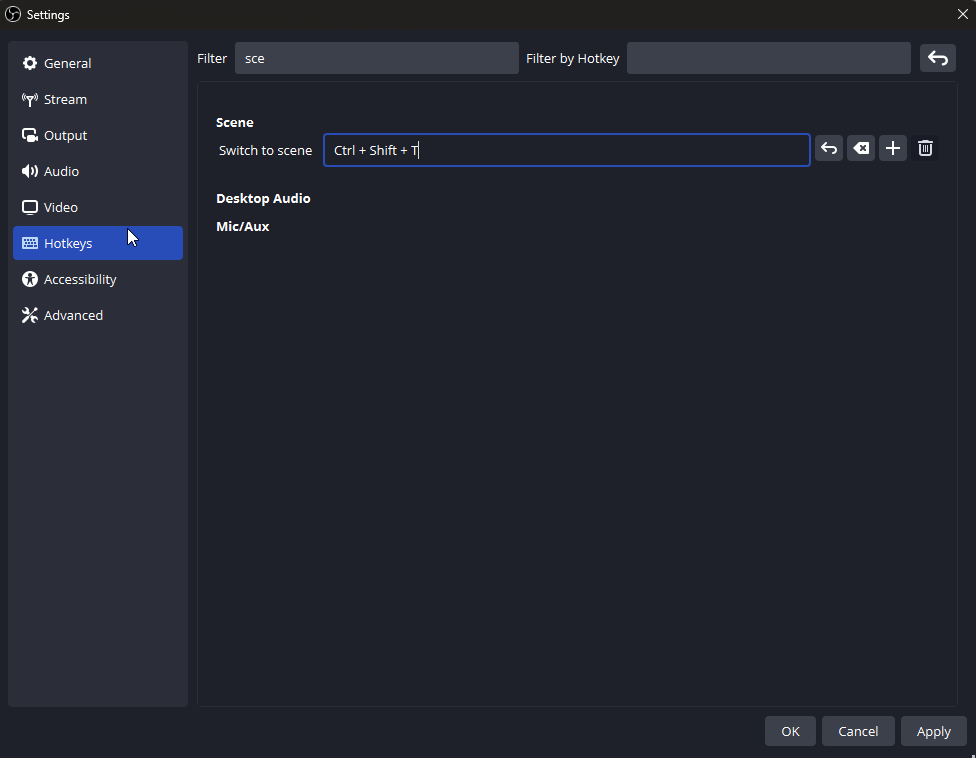Close the Settings window
976x758 pixels.
pyautogui.click(x=962, y=14)
